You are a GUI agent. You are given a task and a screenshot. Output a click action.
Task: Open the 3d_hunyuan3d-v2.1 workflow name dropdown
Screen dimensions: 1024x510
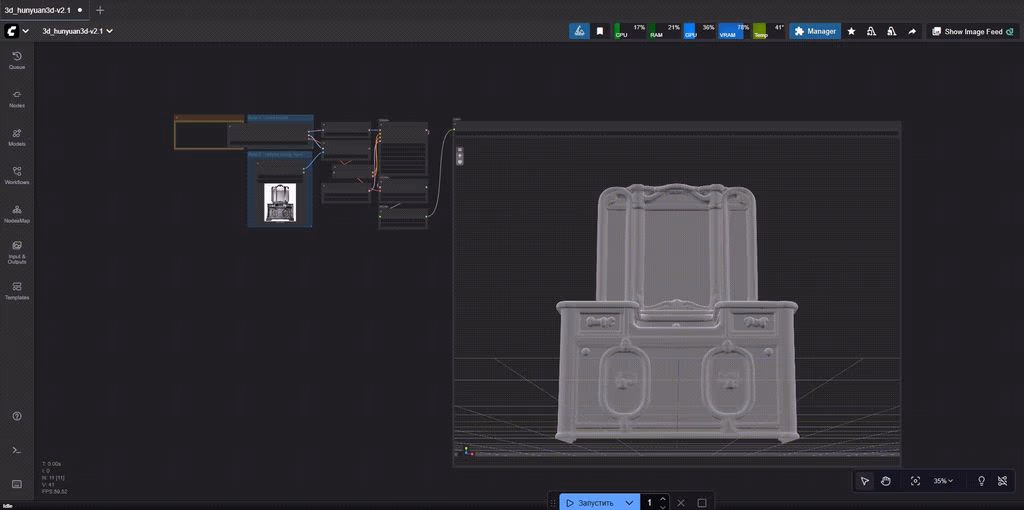[78, 31]
